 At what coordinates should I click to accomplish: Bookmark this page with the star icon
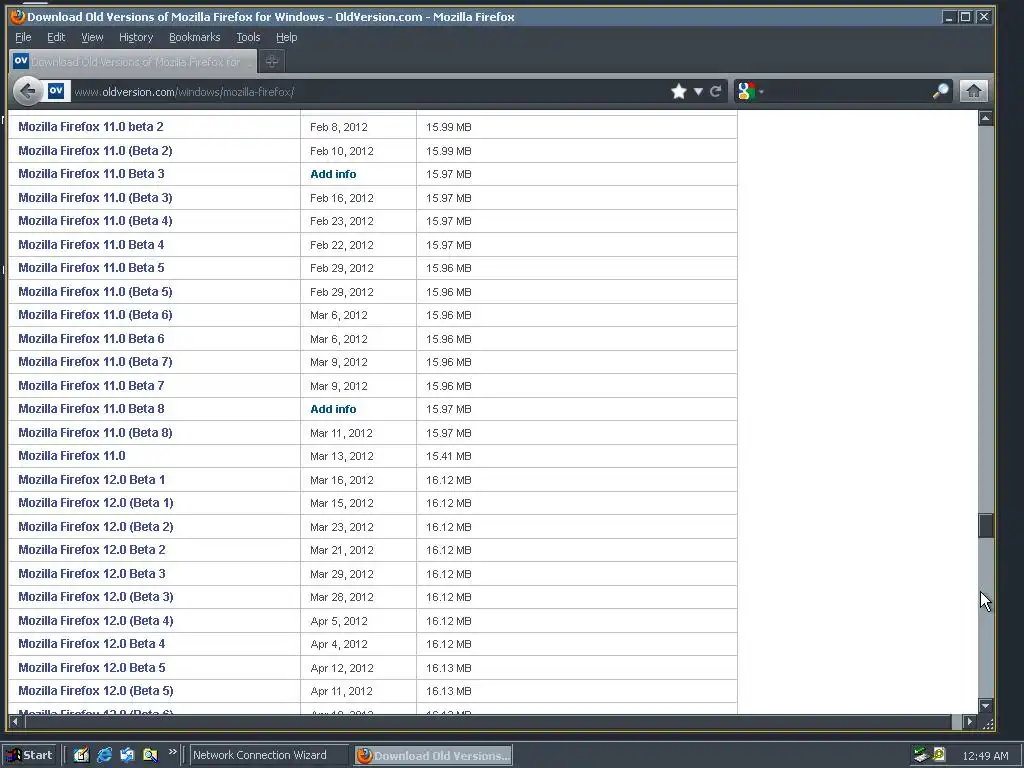pyautogui.click(x=679, y=91)
